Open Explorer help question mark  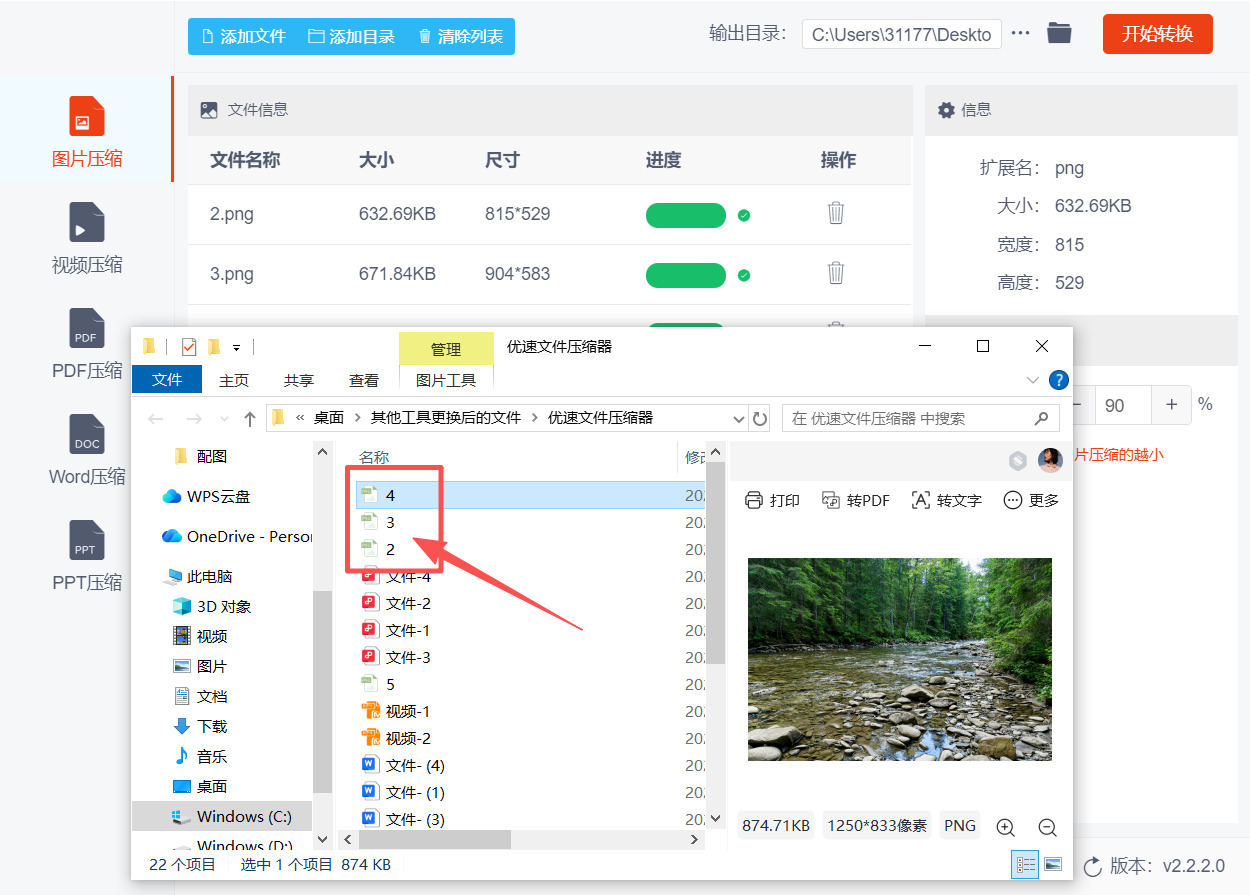click(1058, 380)
